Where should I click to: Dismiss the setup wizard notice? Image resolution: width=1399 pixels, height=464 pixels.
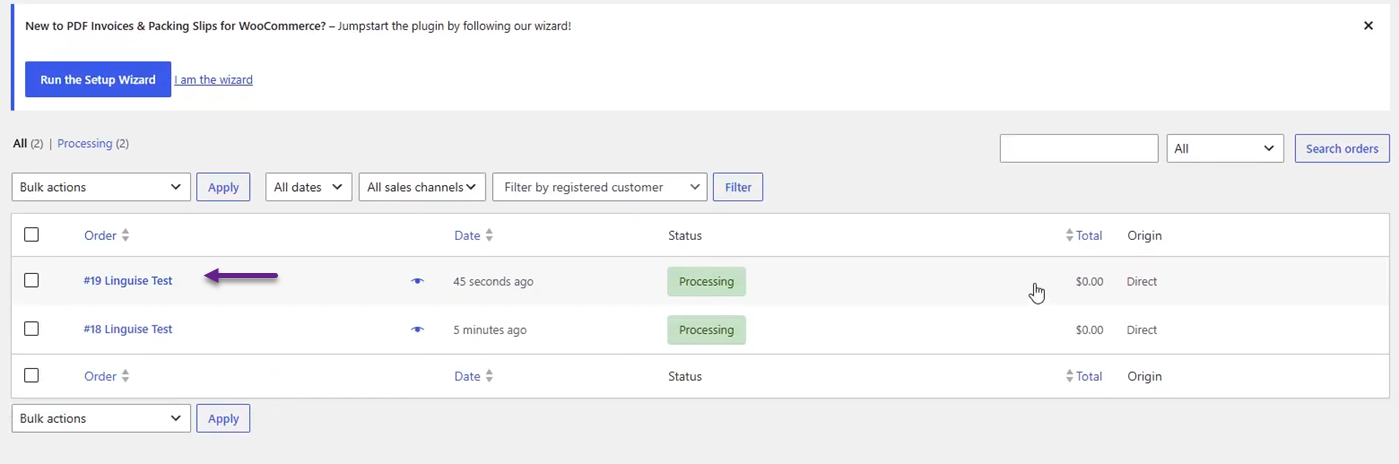1368,26
